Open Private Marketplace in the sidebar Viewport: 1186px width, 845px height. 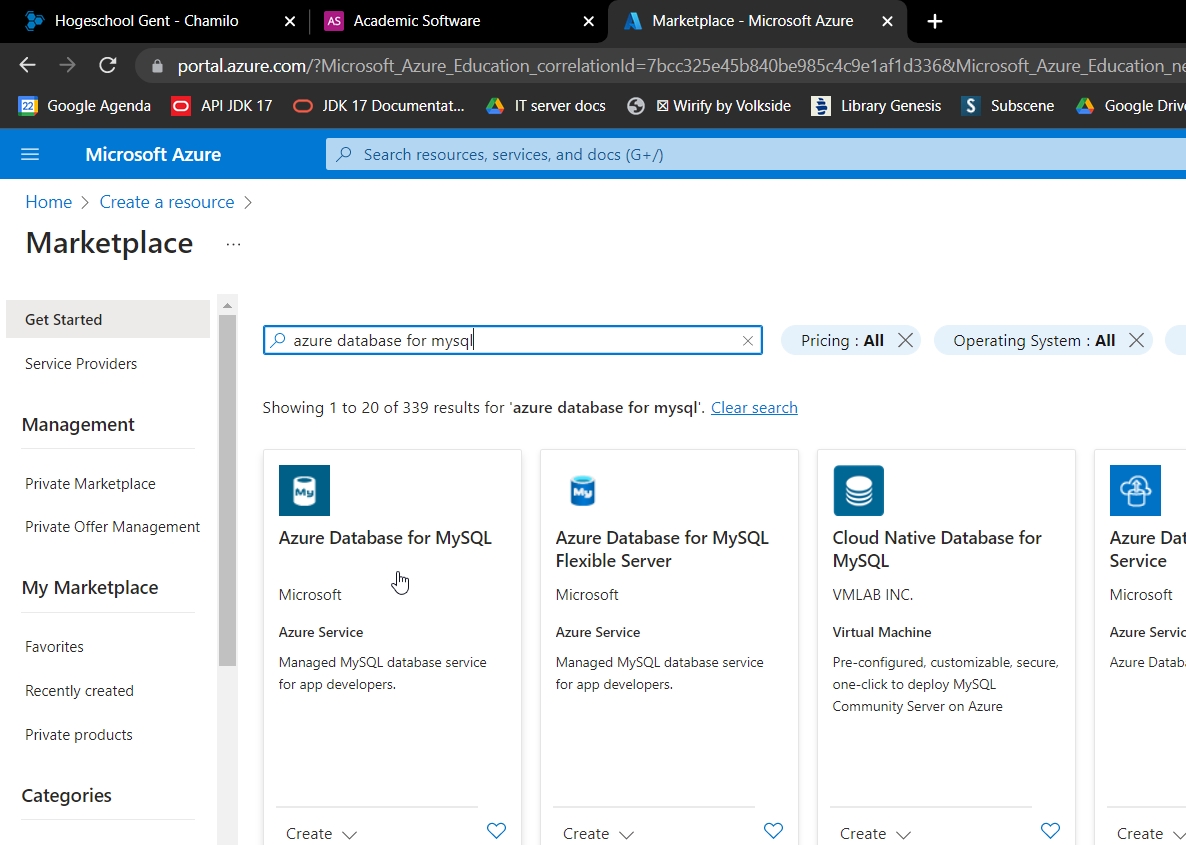click(x=90, y=483)
